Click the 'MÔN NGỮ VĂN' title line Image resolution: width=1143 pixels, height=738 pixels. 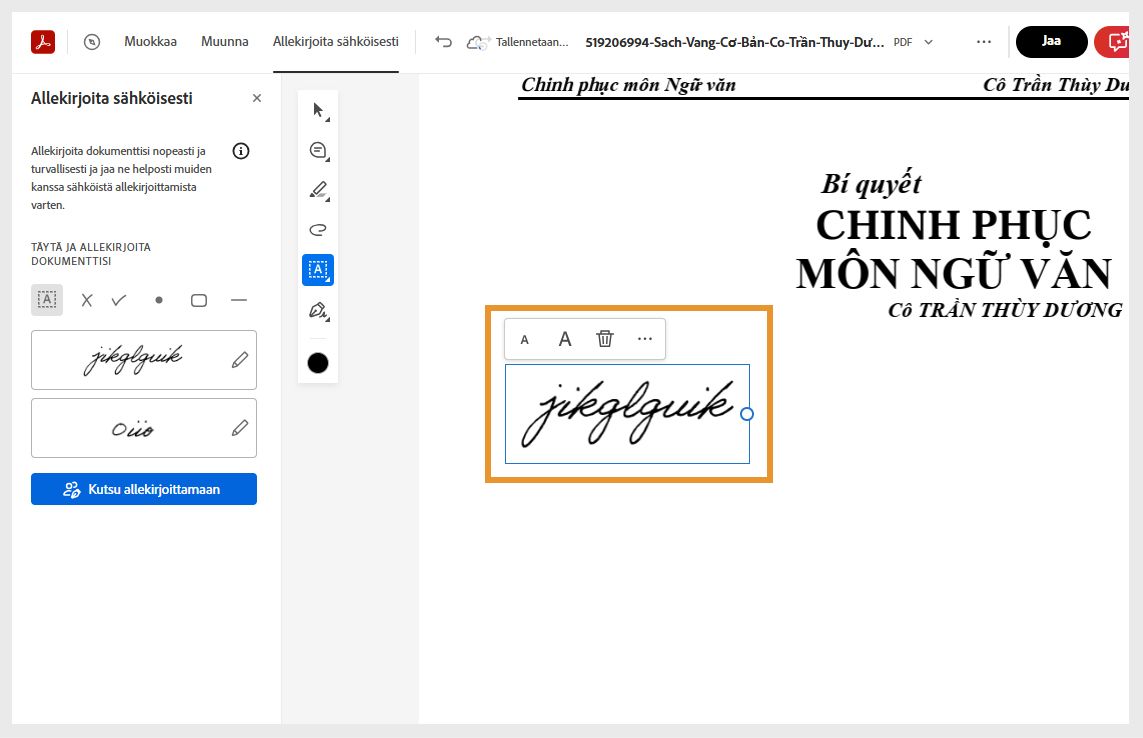click(x=953, y=274)
